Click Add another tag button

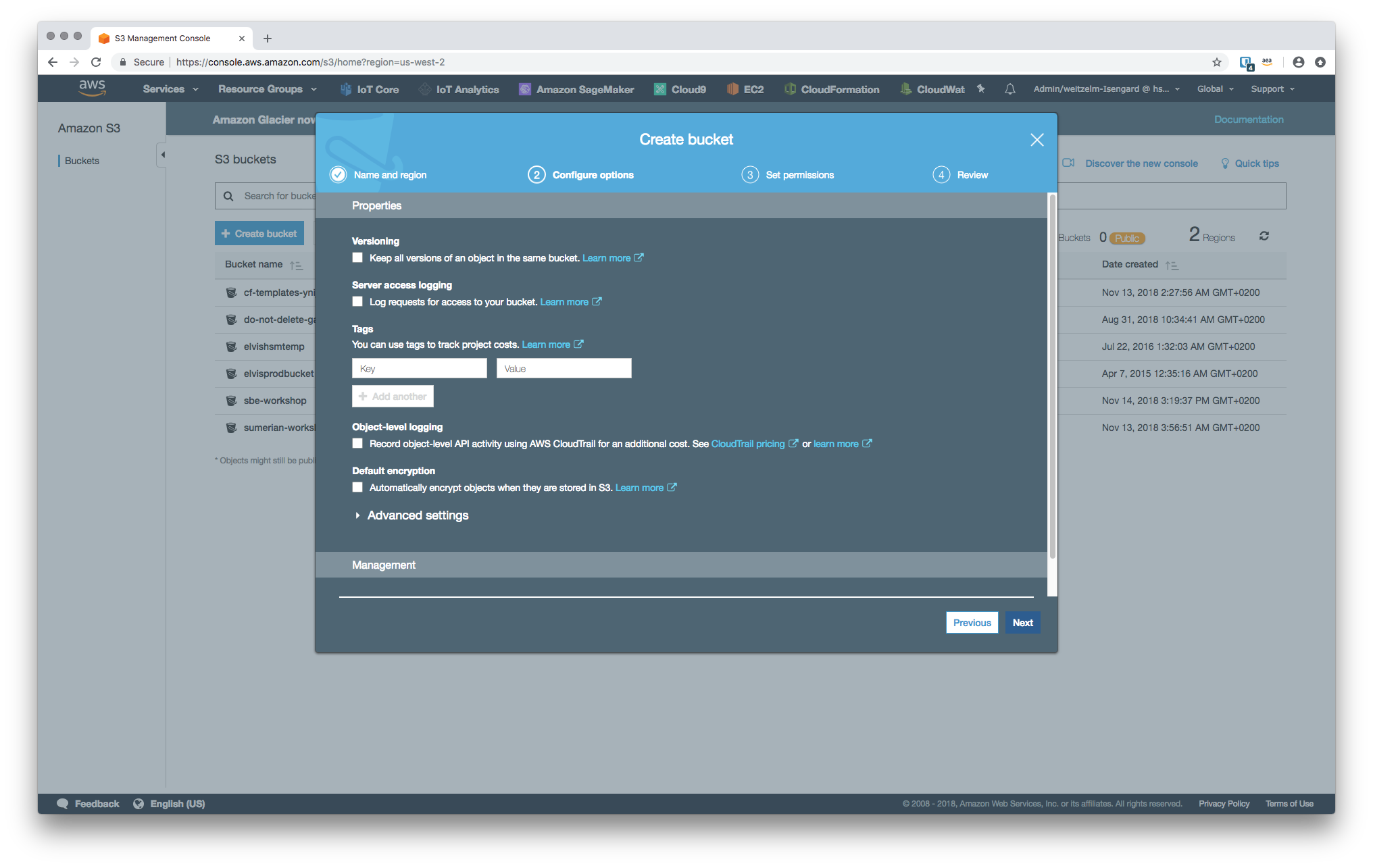(x=393, y=397)
